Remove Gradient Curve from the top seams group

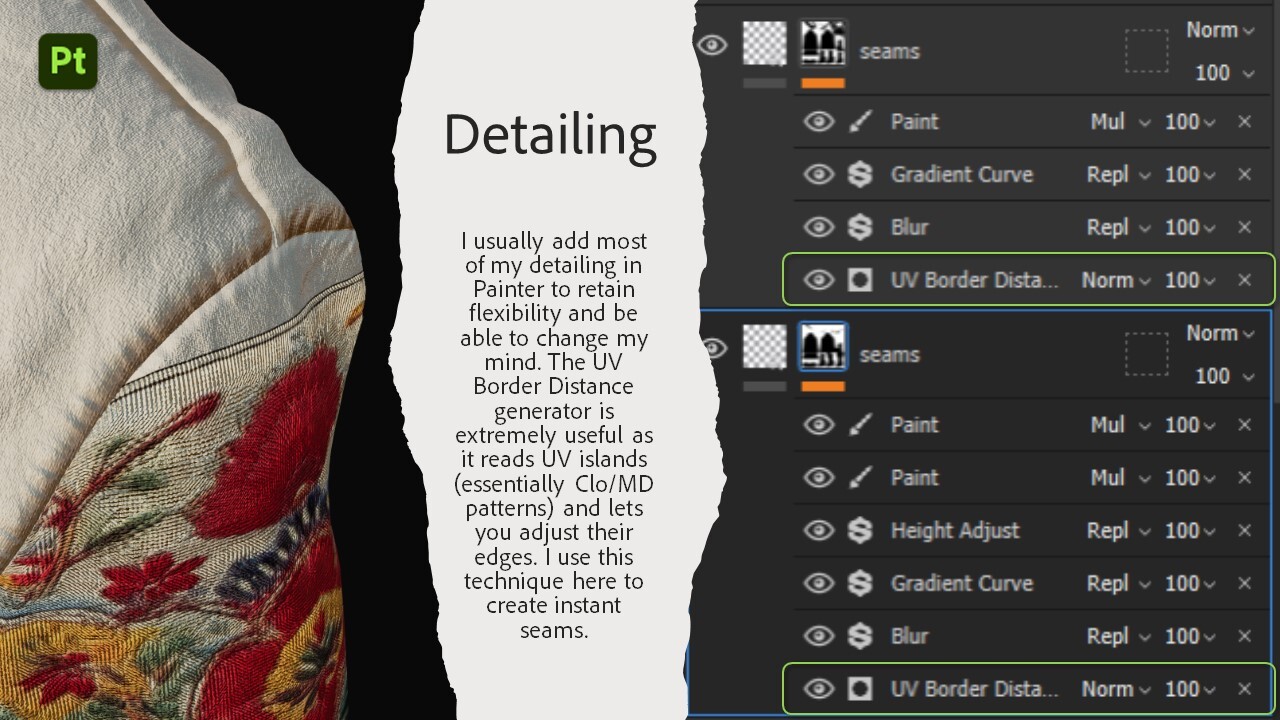pyautogui.click(x=1245, y=175)
